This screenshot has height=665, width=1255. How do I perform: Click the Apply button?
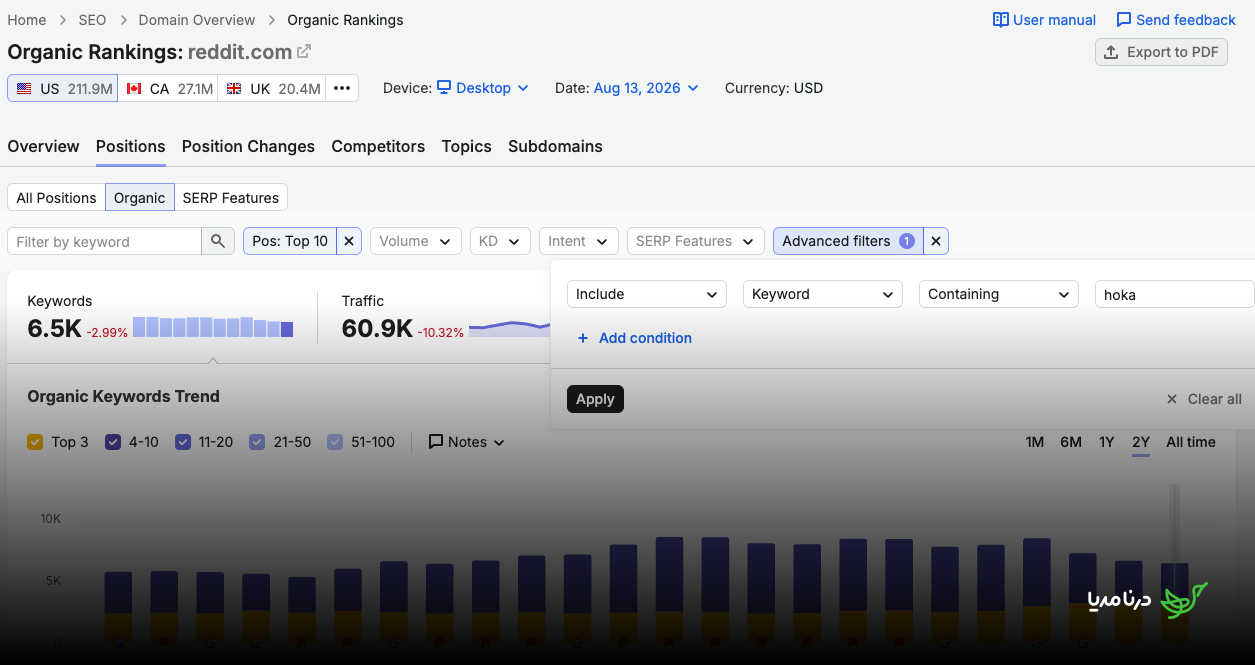coord(595,399)
